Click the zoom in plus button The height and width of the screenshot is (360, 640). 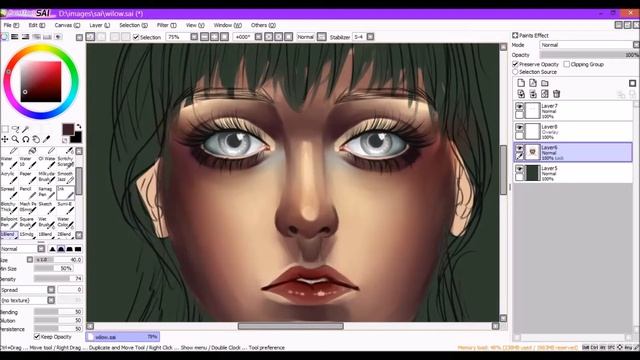point(214,37)
